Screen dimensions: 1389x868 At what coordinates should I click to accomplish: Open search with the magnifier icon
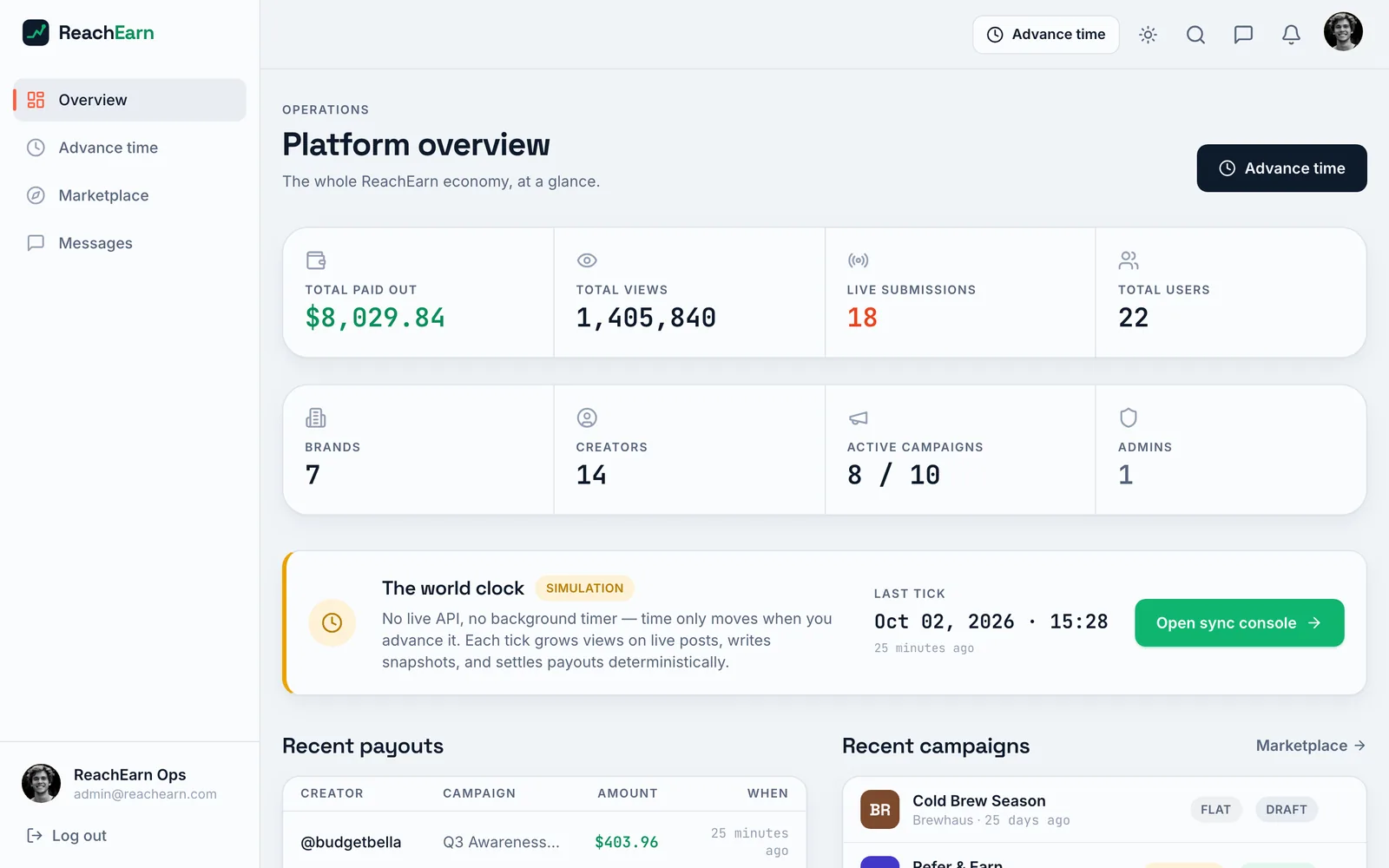[x=1195, y=35]
